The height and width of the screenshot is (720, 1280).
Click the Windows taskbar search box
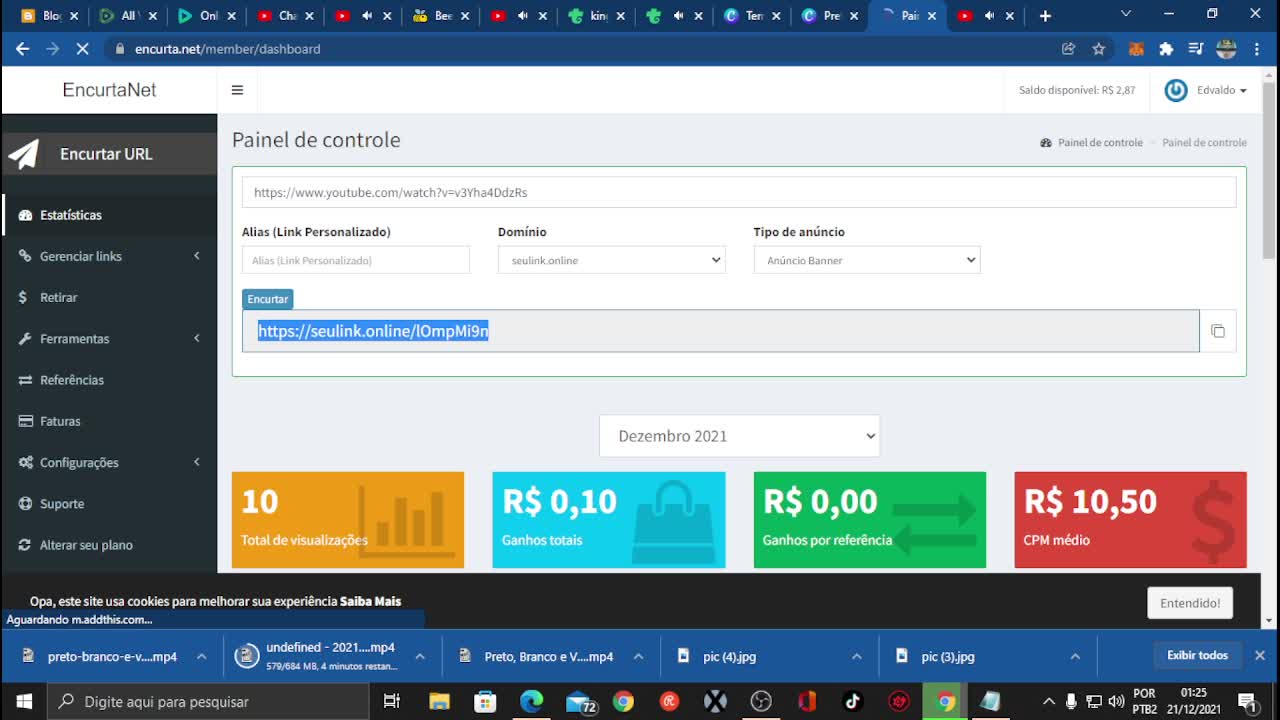coord(207,701)
